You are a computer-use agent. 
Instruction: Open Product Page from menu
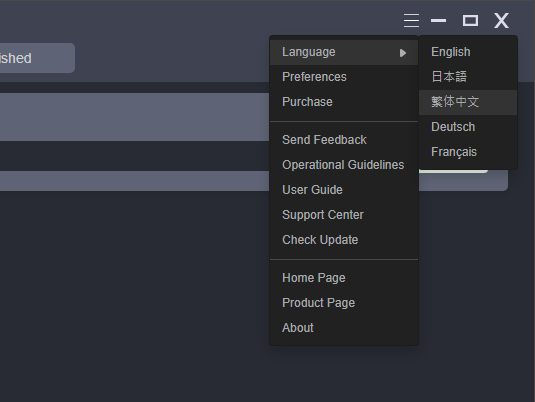[x=344, y=303]
